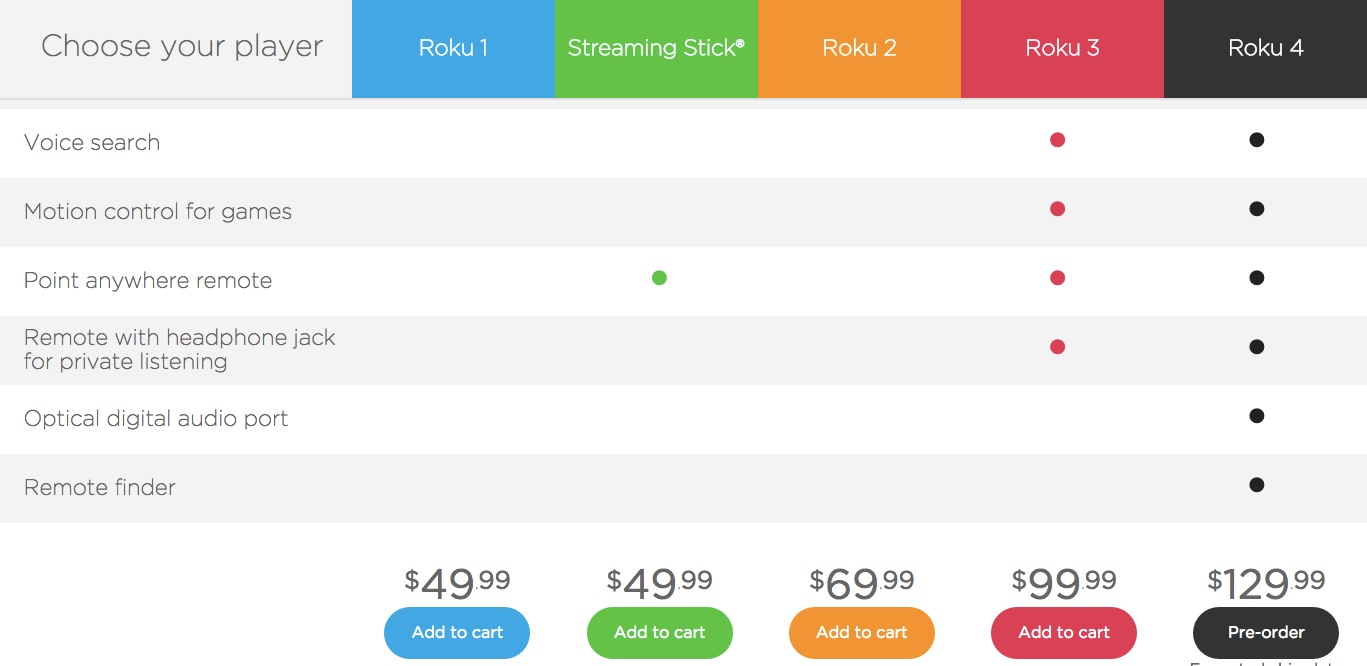The image size is (1367, 666).
Task: Click Streaming Stick point anywhere remote green dot
Action: pos(659,278)
